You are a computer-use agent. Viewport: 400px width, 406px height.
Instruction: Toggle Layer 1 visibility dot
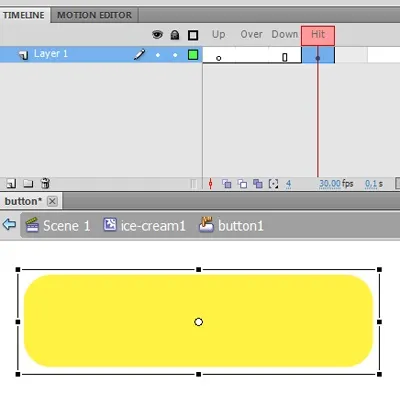[158, 55]
